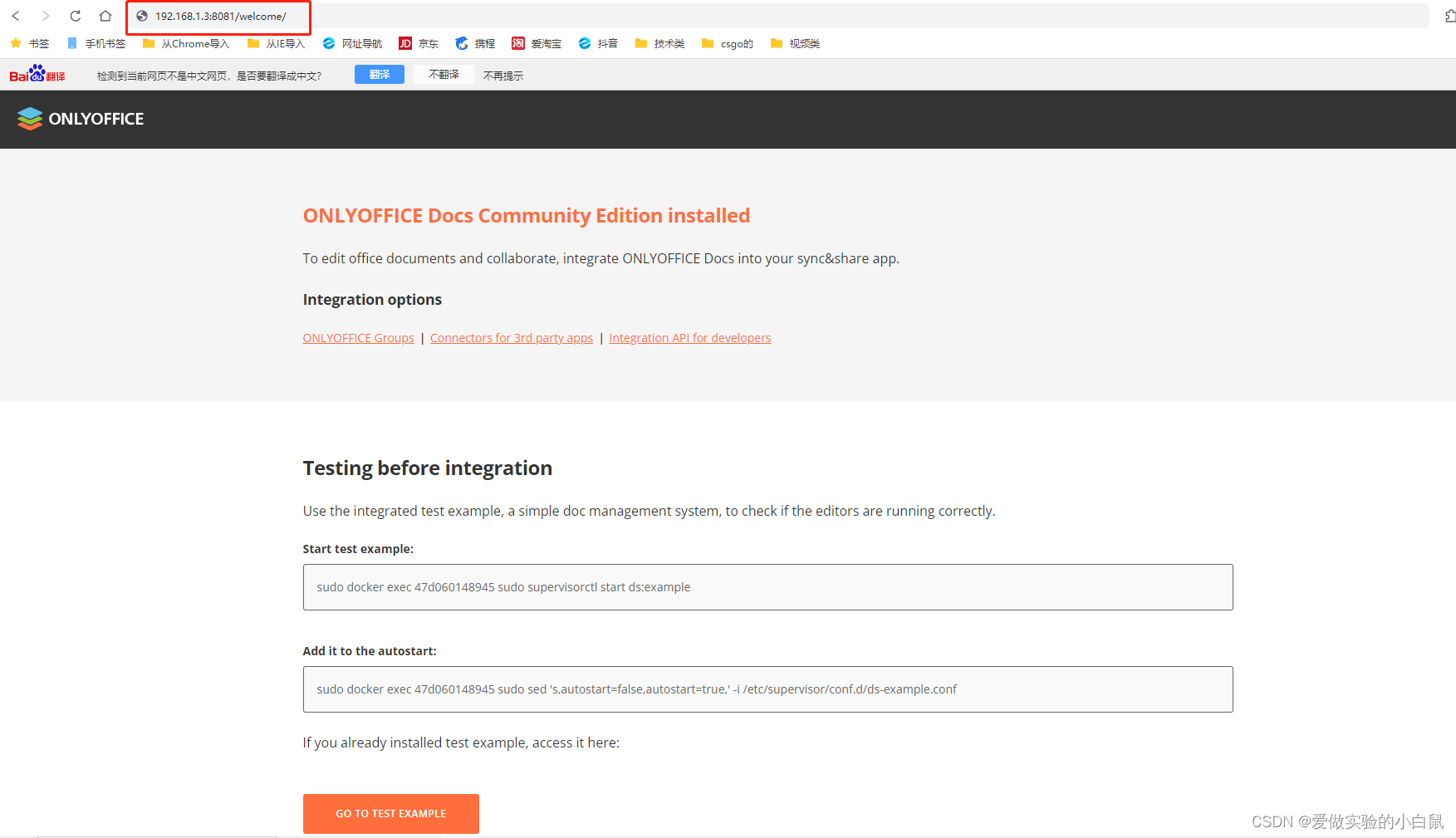Click the Start test example command box
Screen dimensions: 1456x838
click(768, 587)
